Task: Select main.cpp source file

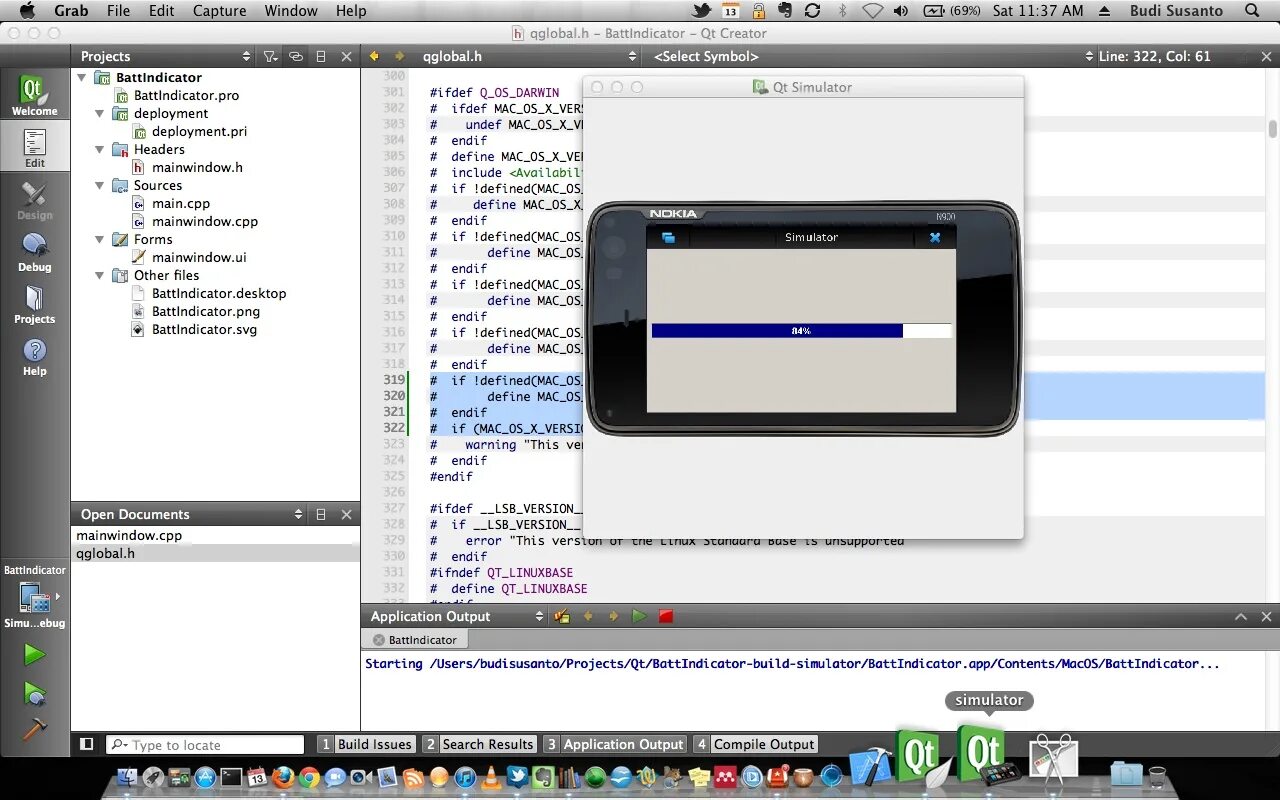Action: tap(180, 203)
